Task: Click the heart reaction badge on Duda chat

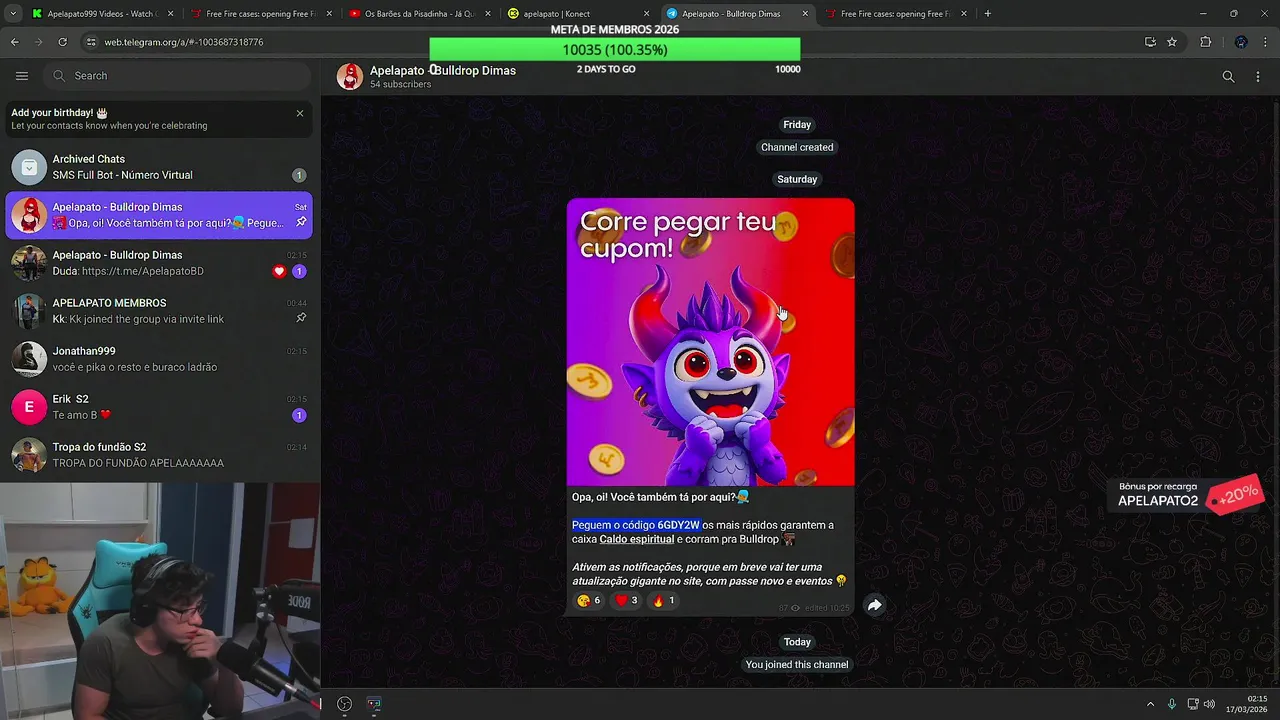Action: click(279, 271)
